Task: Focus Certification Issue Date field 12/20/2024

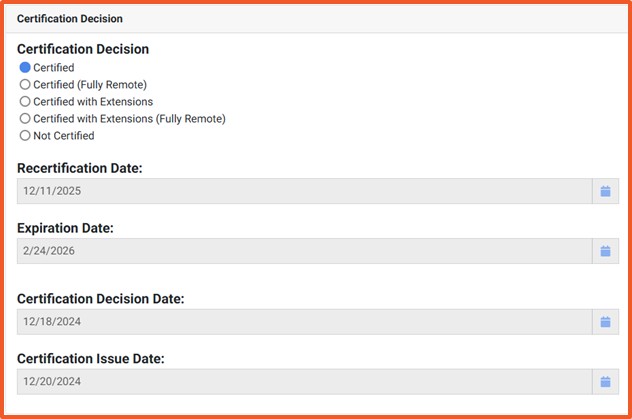Action: tap(300, 381)
